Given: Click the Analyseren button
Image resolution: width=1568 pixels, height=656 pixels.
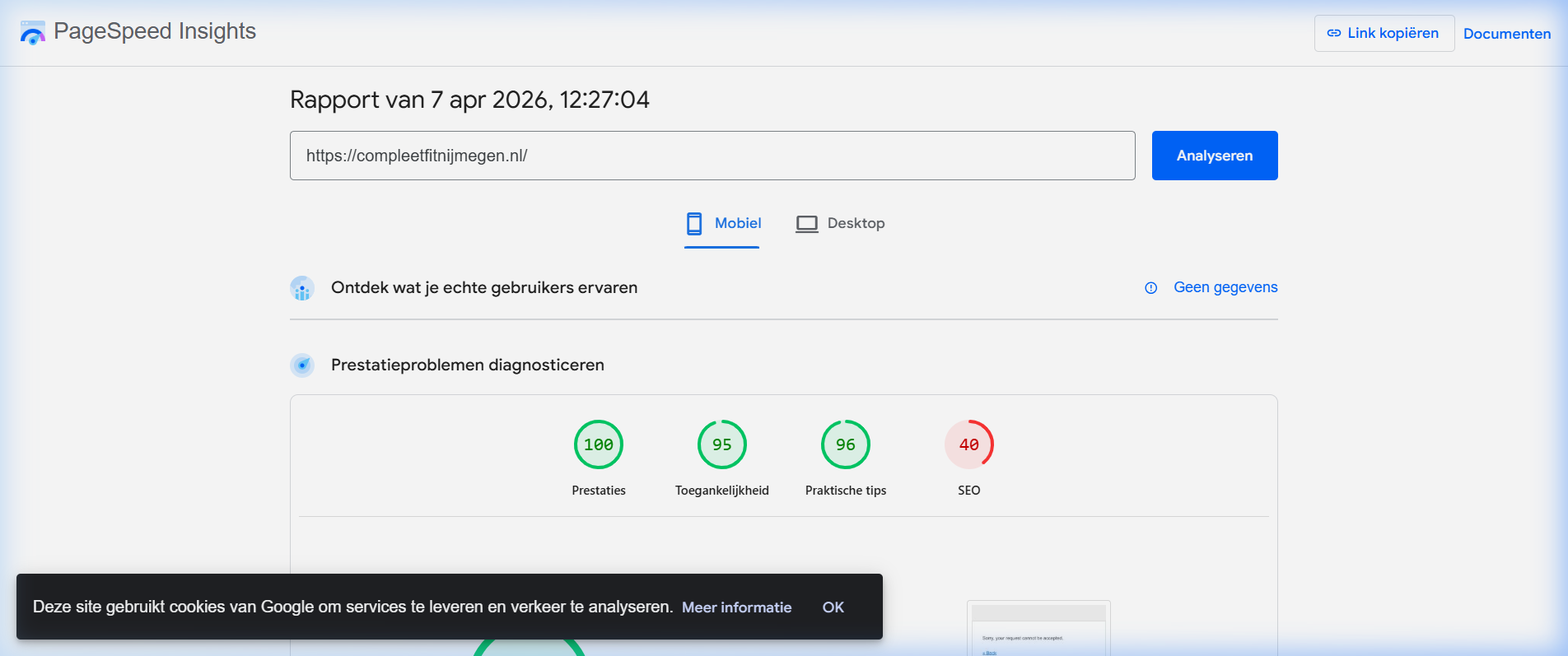Looking at the screenshot, I should [x=1215, y=156].
